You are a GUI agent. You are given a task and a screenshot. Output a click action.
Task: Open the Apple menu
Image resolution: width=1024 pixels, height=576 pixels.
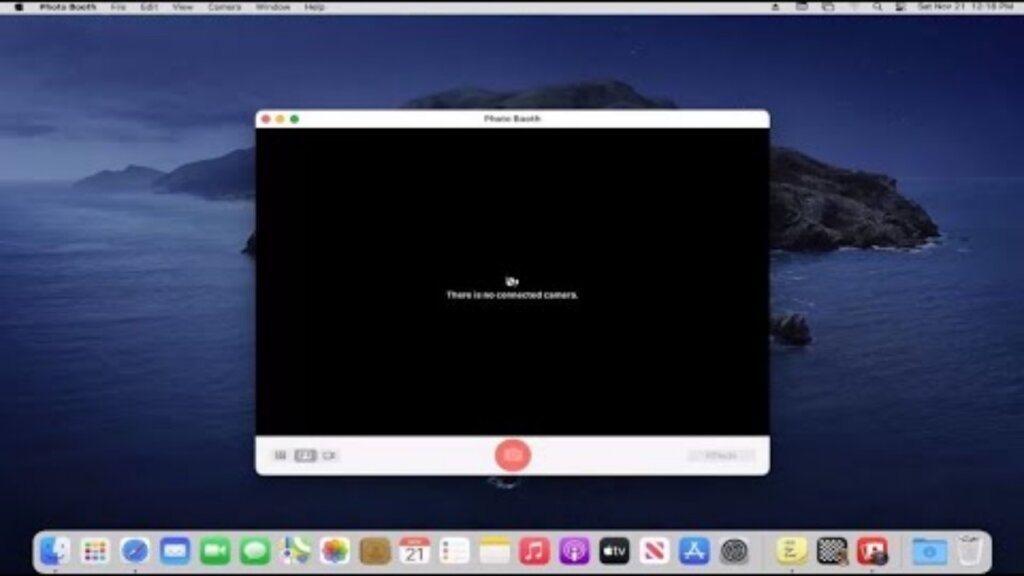19,7
